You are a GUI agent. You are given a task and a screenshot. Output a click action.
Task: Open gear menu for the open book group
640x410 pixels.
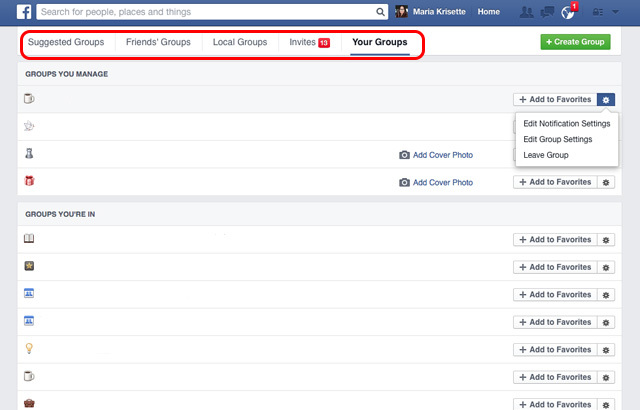tap(606, 240)
